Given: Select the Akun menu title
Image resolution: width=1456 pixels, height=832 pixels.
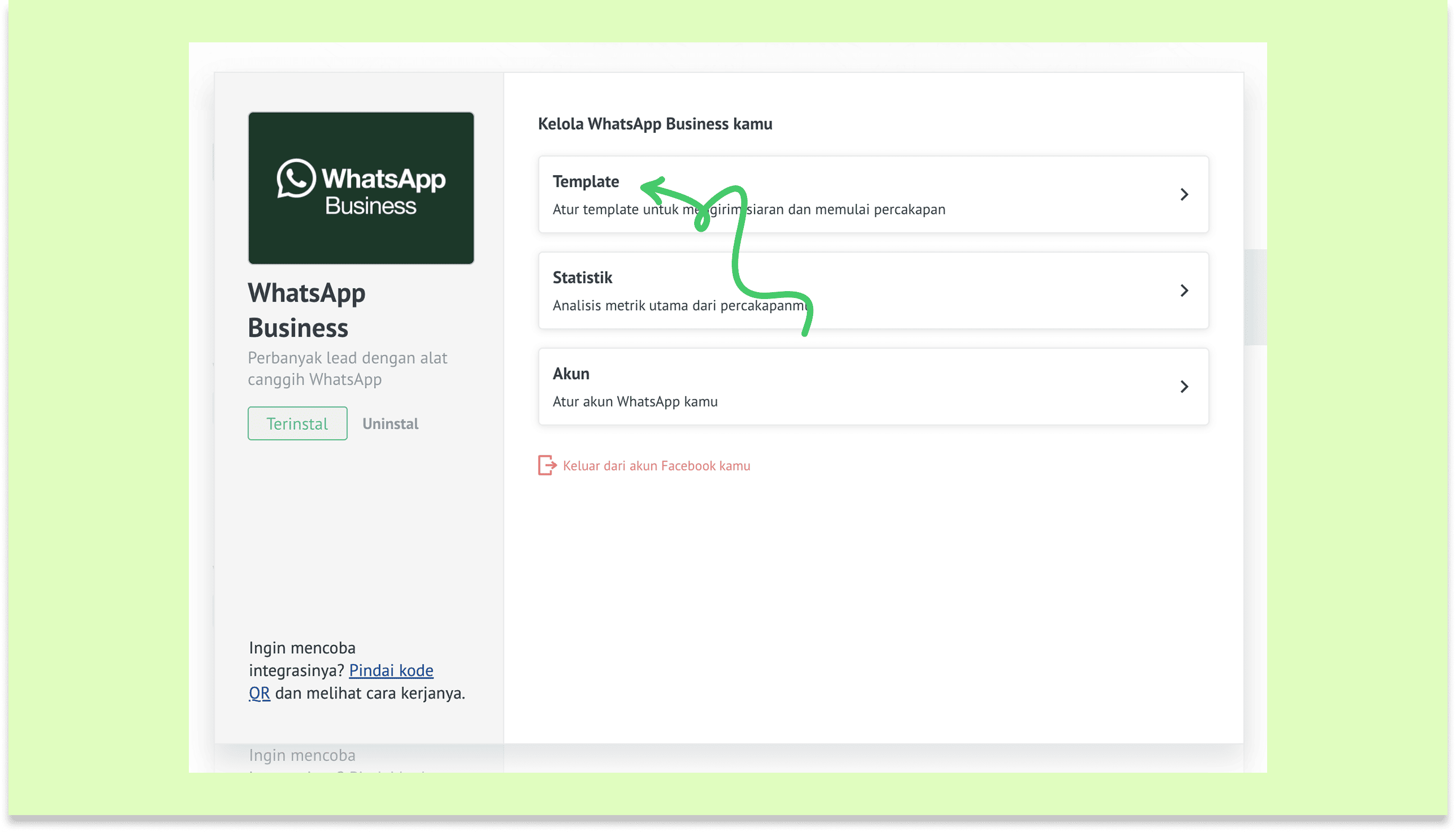Looking at the screenshot, I should click(571, 374).
